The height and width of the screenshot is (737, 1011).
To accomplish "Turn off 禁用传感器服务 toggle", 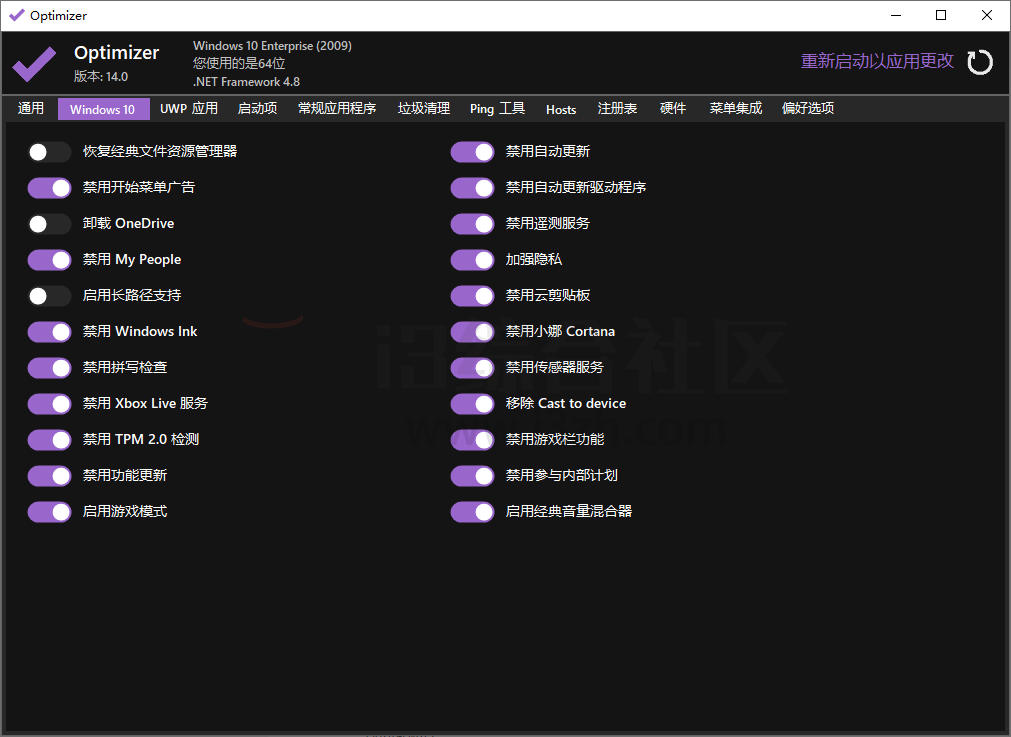I will pyautogui.click(x=473, y=368).
